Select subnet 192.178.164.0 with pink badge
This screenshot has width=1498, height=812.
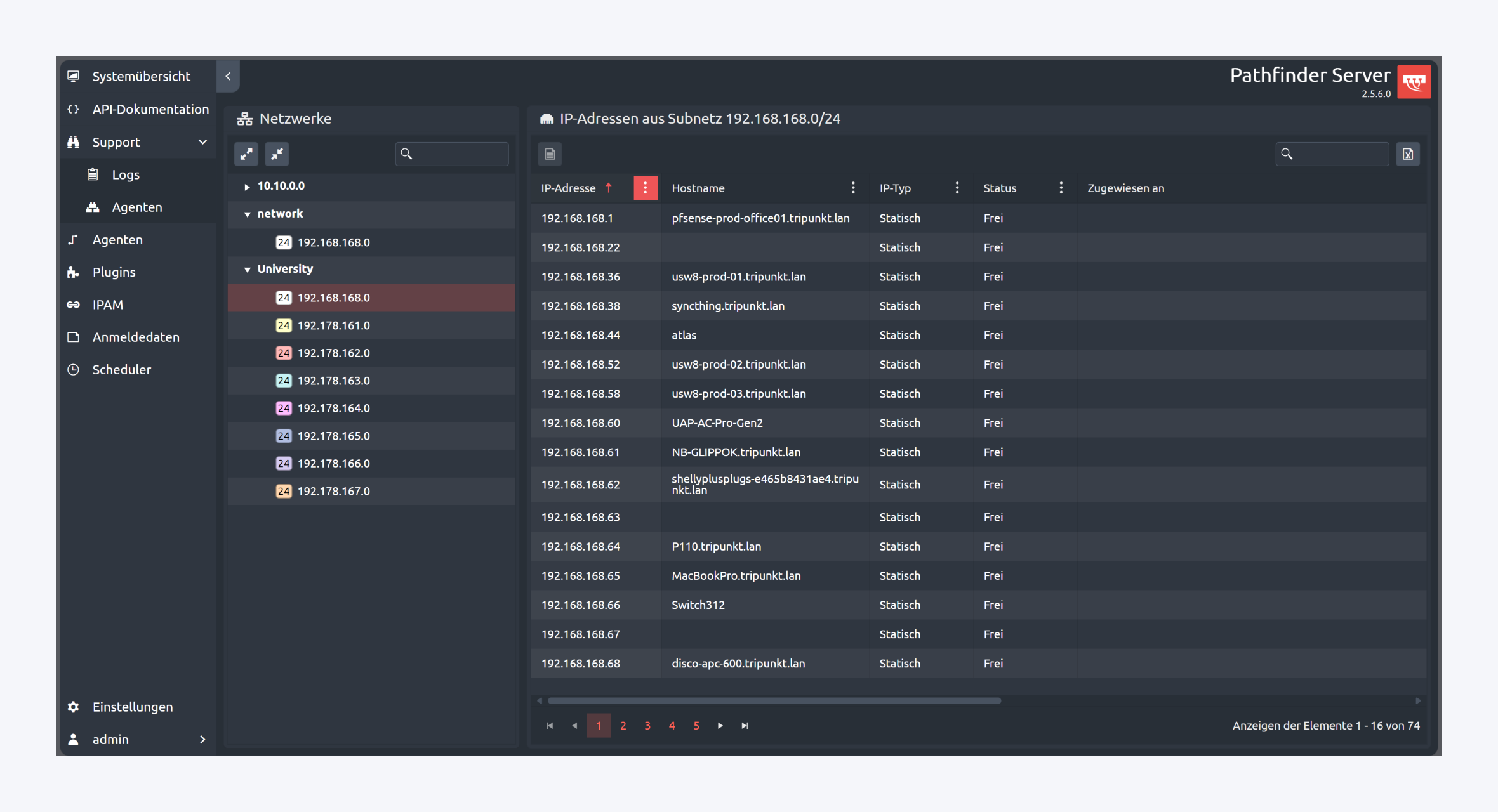pyautogui.click(x=333, y=408)
